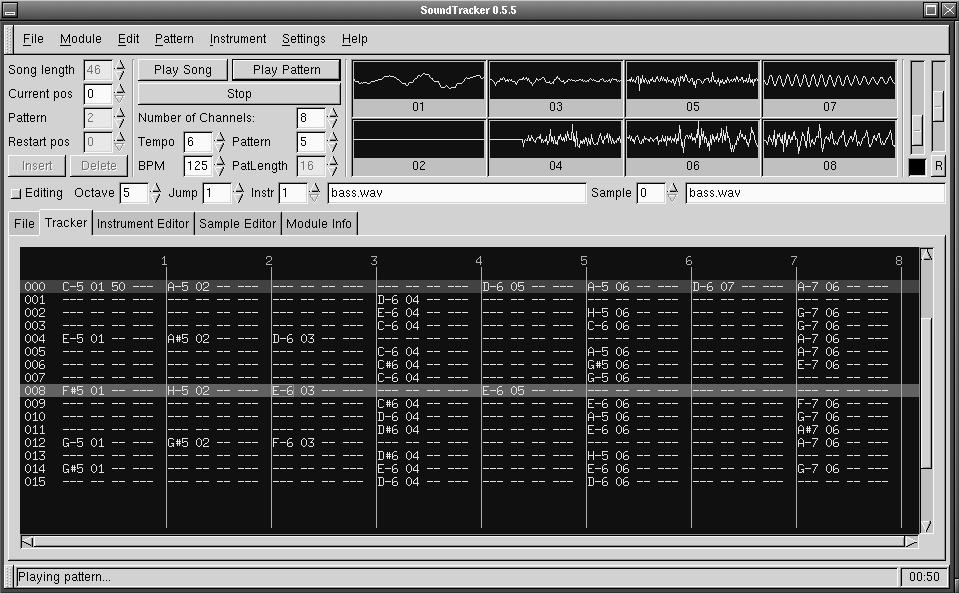The height and width of the screenshot is (593, 959).
Task: Click the channel 06 waveform scope
Action: click(x=692, y=139)
